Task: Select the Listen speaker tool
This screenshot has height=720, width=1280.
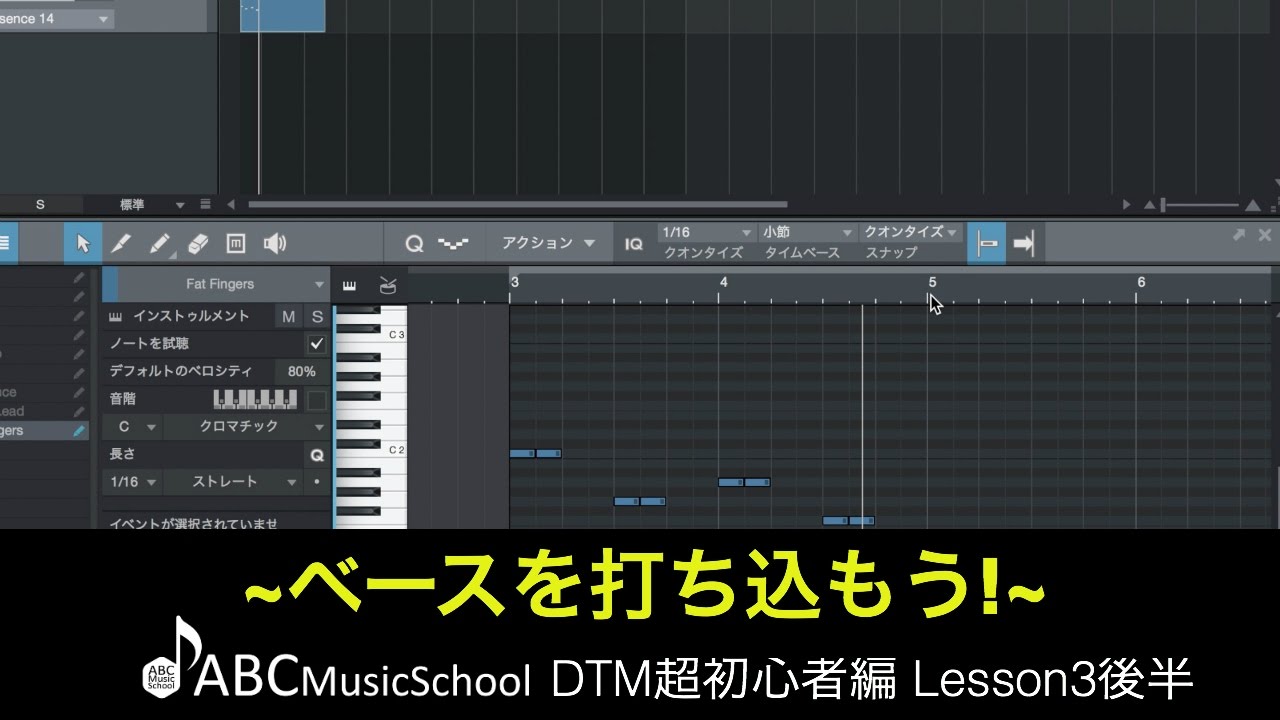Action: (274, 243)
